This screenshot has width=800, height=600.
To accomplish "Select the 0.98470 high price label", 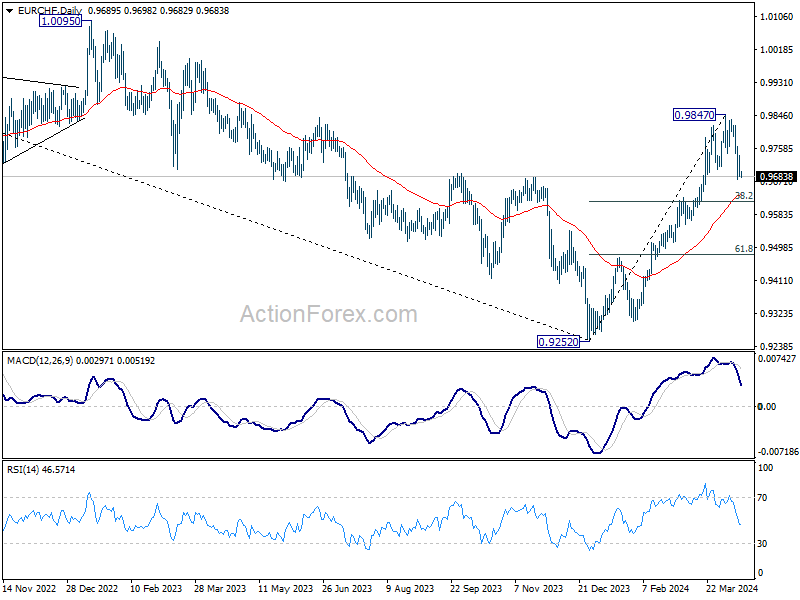I will [x=694, y=115].
